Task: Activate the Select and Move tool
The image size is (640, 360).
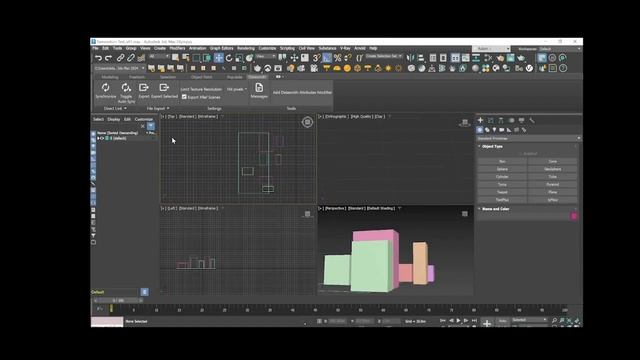Action: tap(219, 58)
